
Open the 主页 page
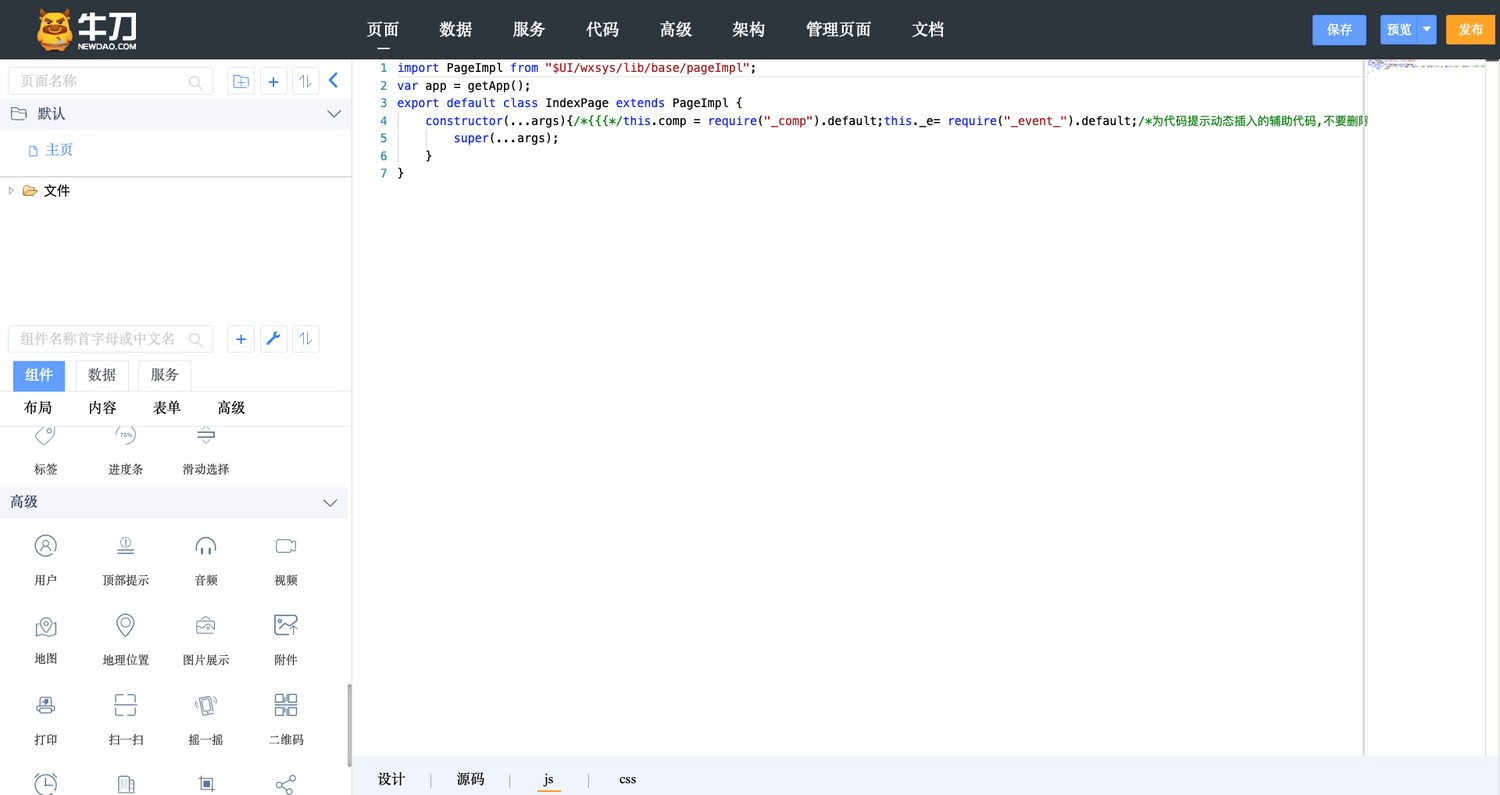coord(59,150)
